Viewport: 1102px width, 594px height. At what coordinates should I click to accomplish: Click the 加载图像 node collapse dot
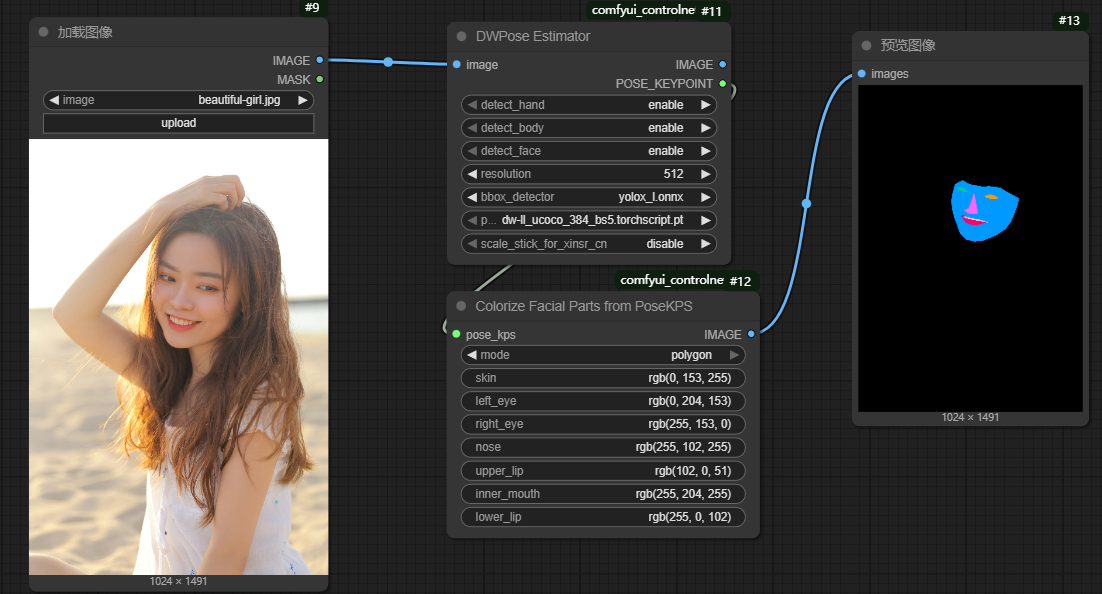[43, 32]
